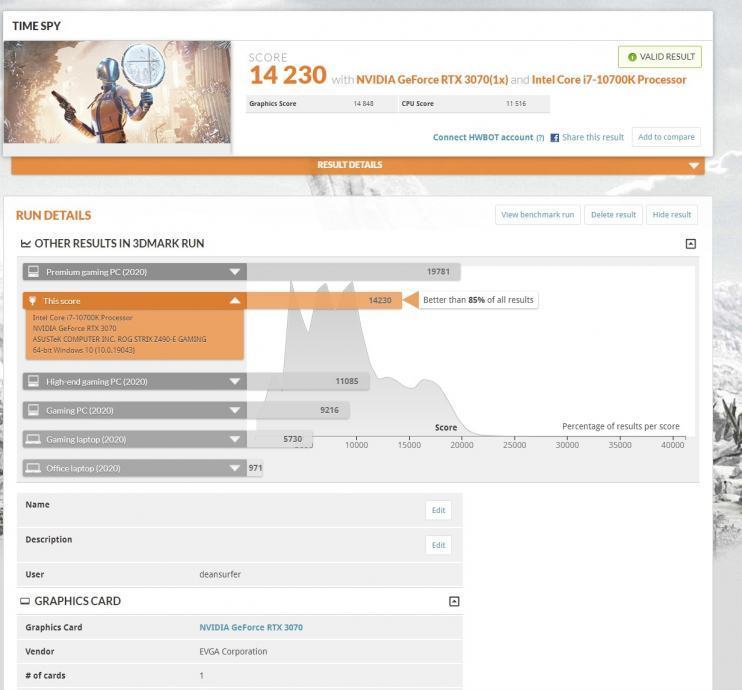This screenshot has height=690, width=742.
Task: Click the Facebook share icon
Action: pos(555,138)
